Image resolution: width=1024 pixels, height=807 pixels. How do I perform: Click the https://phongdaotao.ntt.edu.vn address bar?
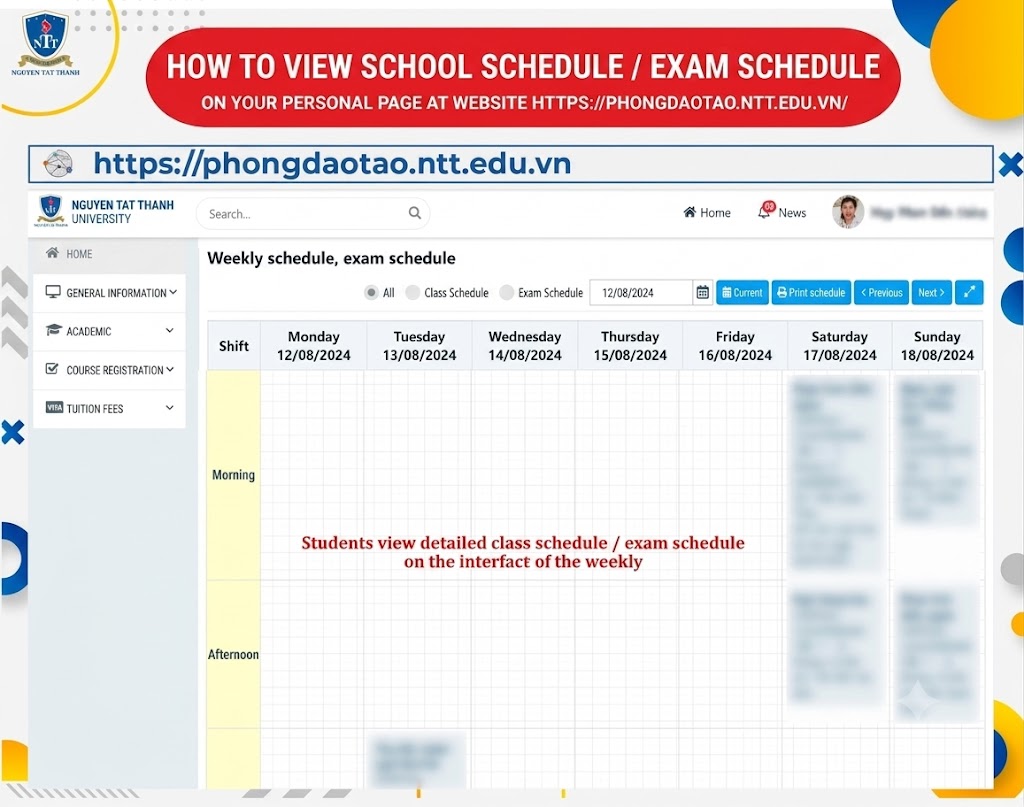click(511, 164)
